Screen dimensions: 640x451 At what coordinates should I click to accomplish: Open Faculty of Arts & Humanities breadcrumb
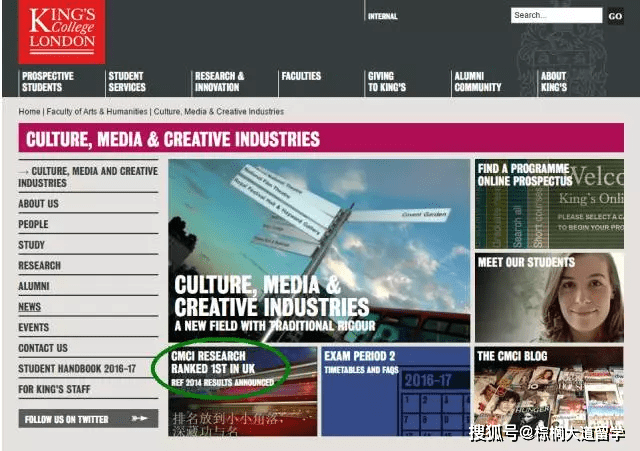pos(97,111)
